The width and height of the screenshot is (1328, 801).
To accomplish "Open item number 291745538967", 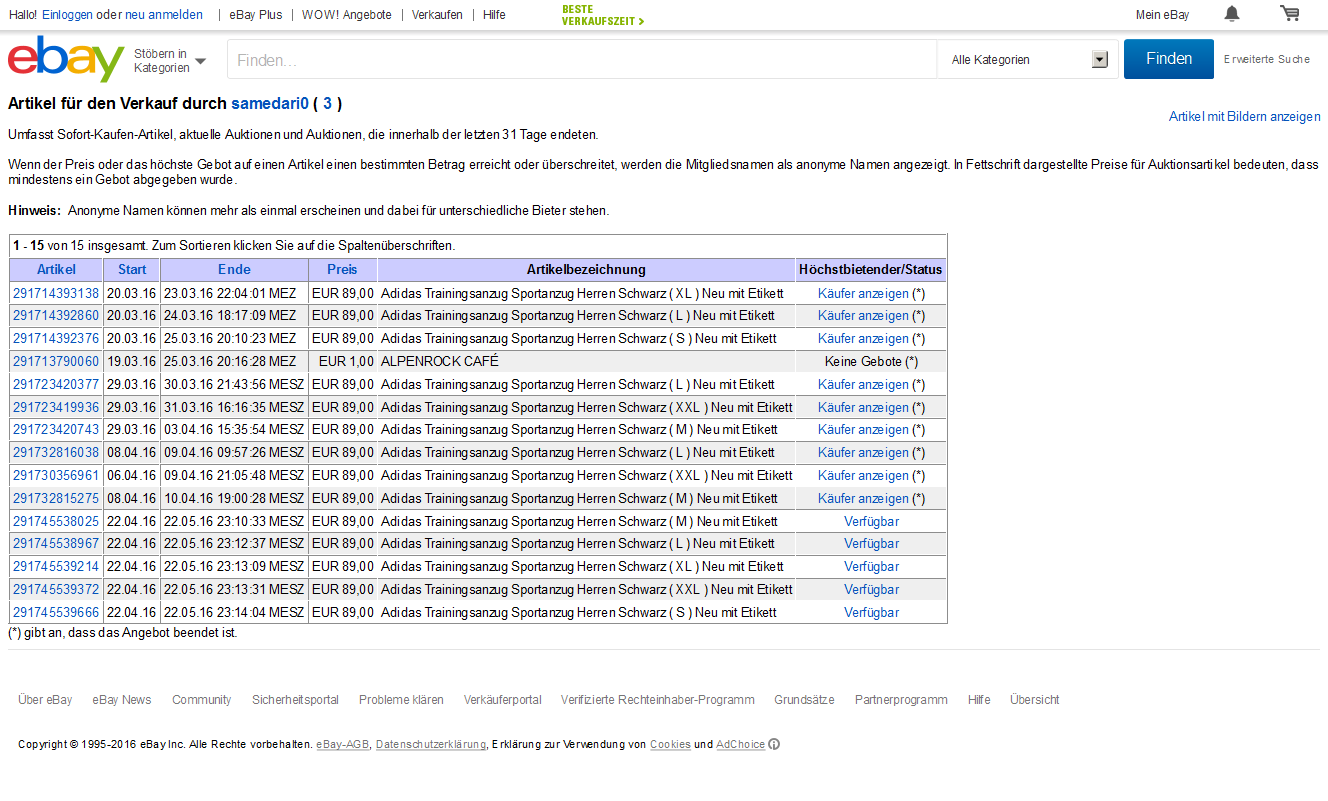I will (56, 543).
